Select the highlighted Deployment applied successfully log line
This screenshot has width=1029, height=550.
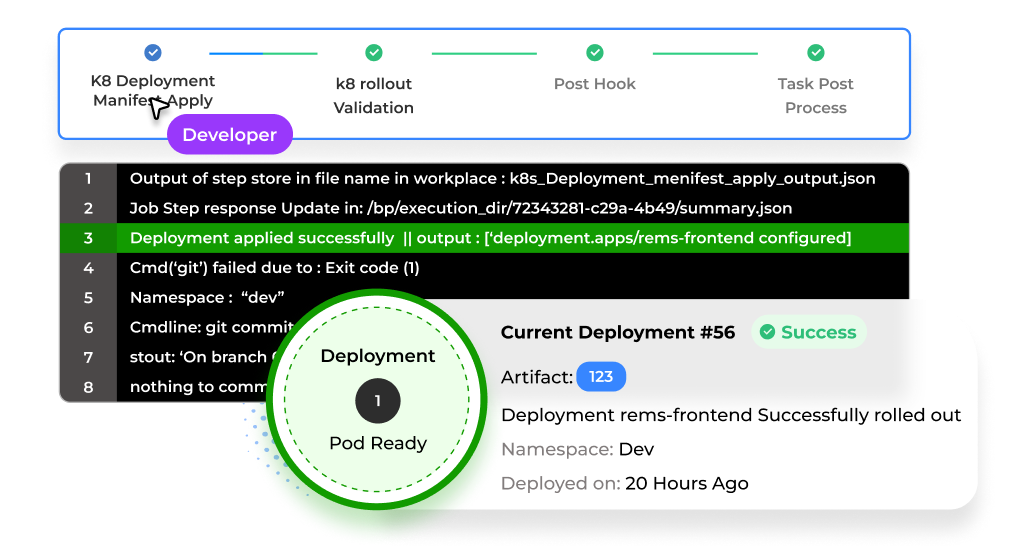[x=490, y=238]
